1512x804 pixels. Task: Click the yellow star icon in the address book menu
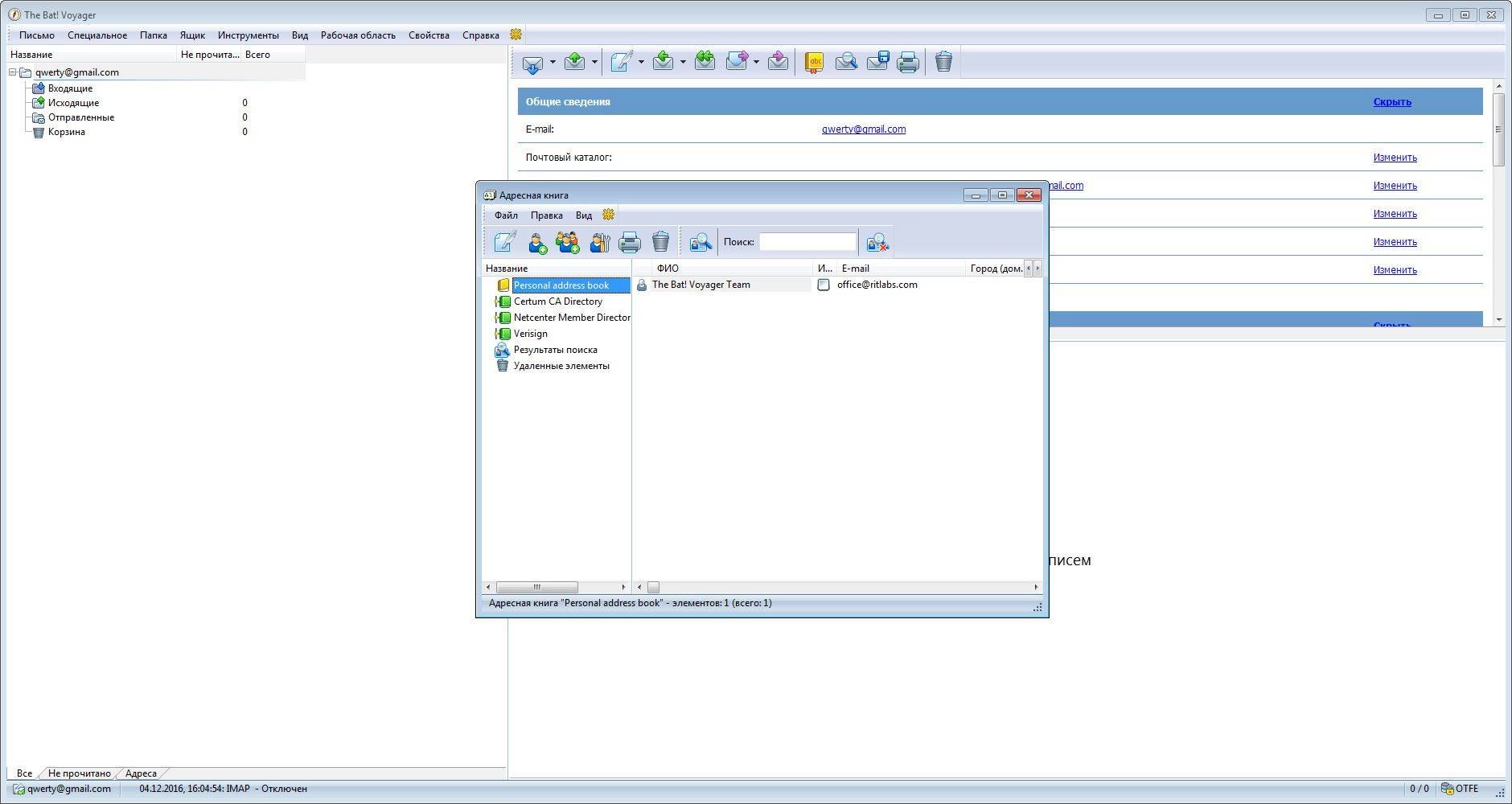point(608,215)
